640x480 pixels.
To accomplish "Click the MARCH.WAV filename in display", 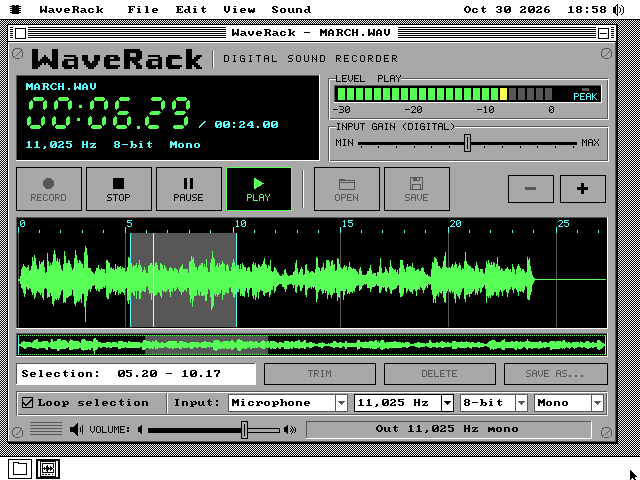I will point(61,87).
